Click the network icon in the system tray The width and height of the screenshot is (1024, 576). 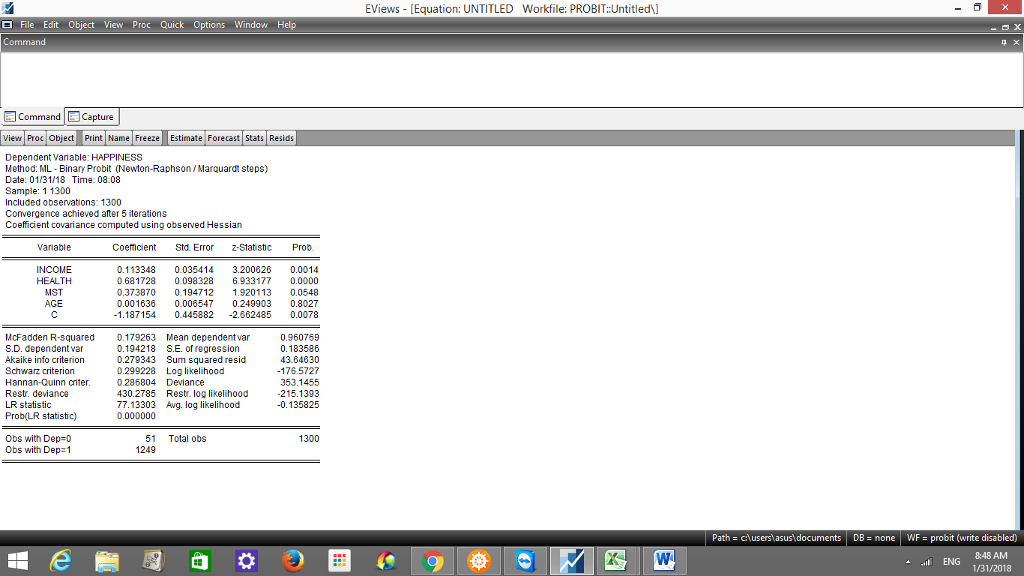(x=925, y=561)
